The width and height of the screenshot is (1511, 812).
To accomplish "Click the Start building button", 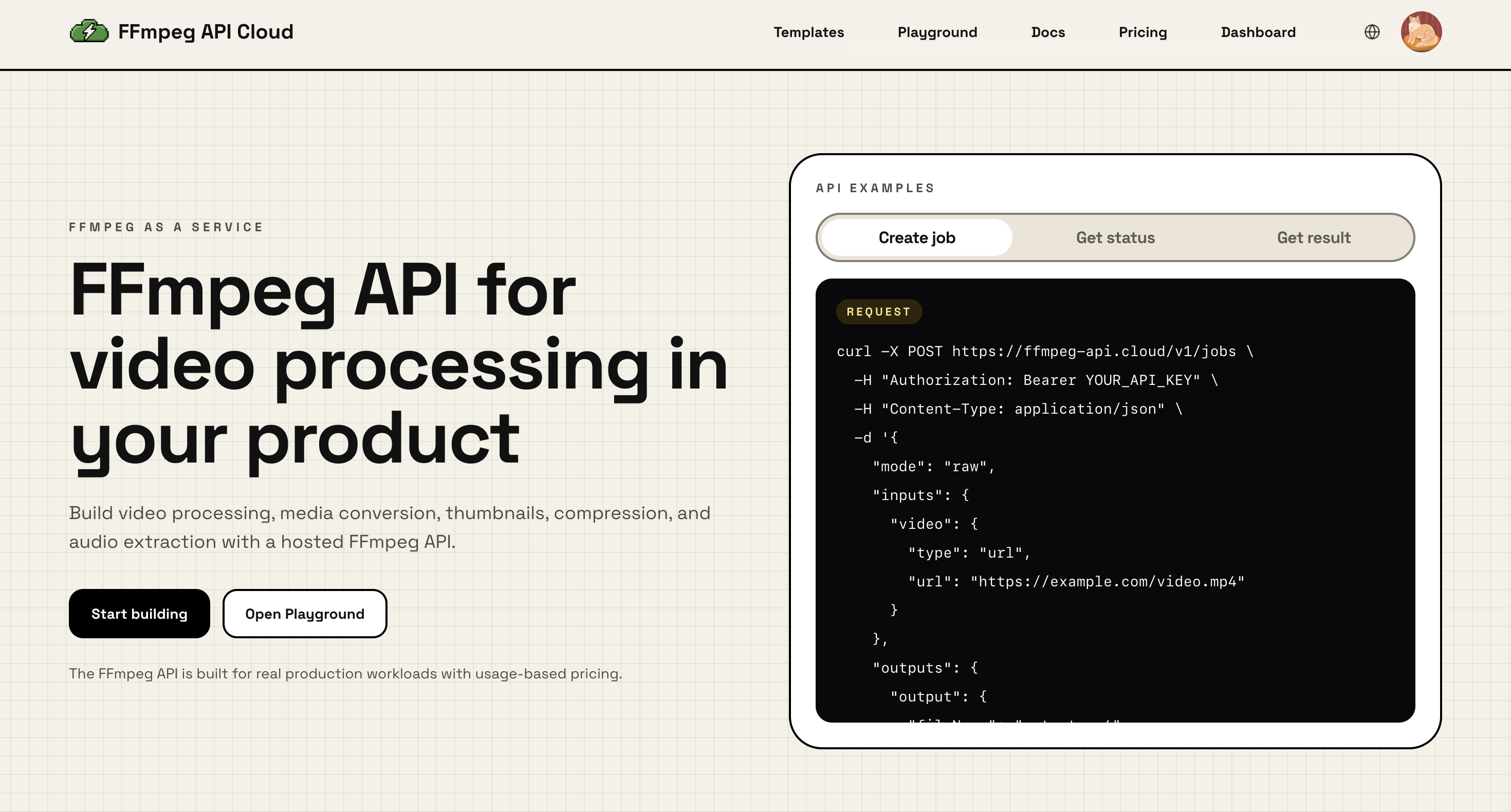I will point(139,614).
